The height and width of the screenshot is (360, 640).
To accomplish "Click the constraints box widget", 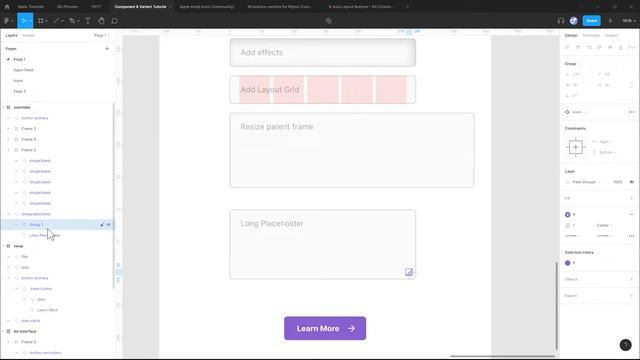I will point(576,147).
